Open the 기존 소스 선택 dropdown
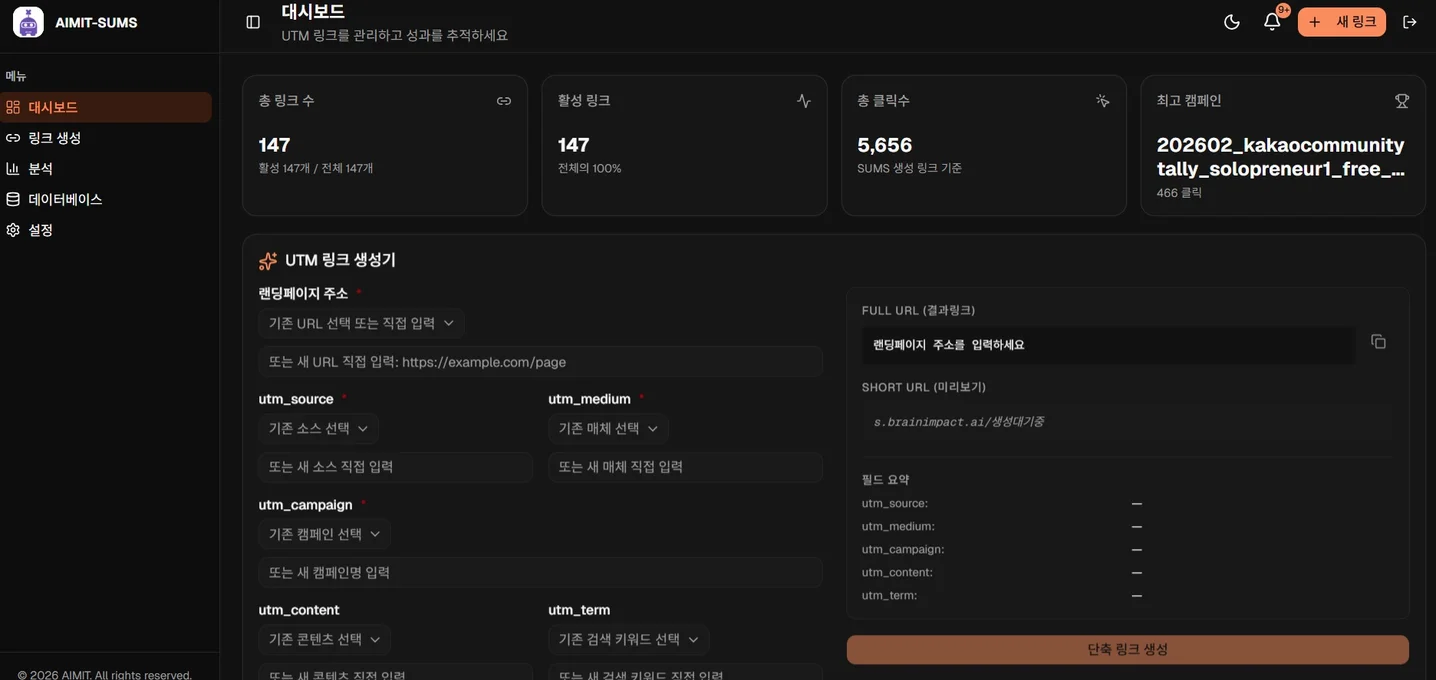The image size is (1436, 680). 318,428
